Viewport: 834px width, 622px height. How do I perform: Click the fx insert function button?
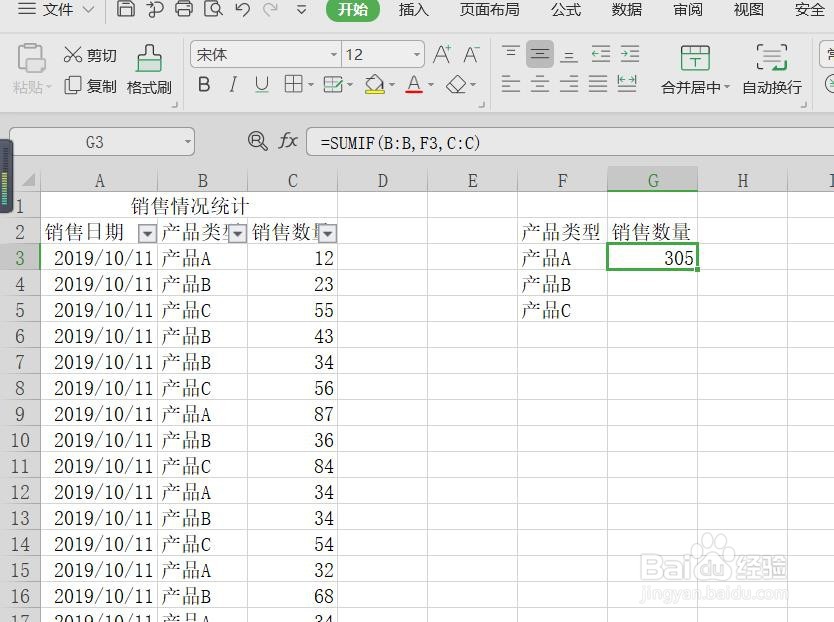coord(287,141)
